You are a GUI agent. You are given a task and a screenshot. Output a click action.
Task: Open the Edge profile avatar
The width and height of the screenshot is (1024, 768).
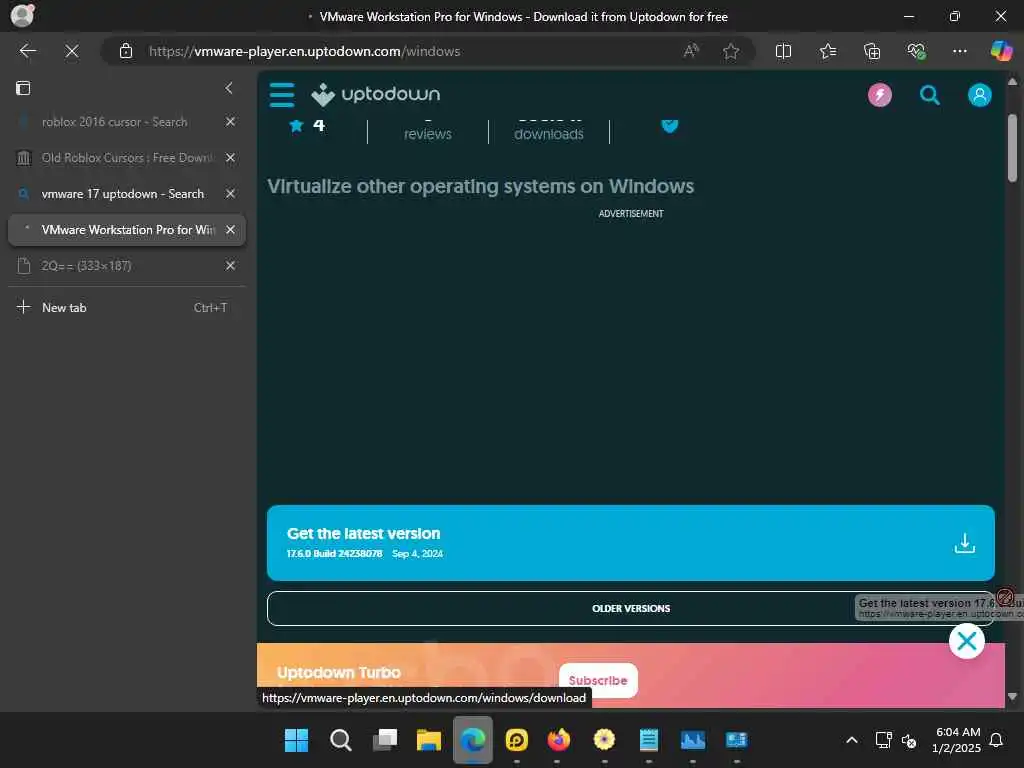coord(22,15)
